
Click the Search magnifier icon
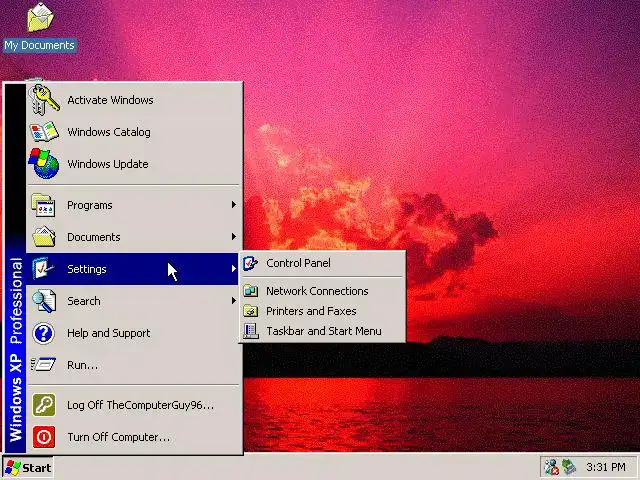click(43, 301)
